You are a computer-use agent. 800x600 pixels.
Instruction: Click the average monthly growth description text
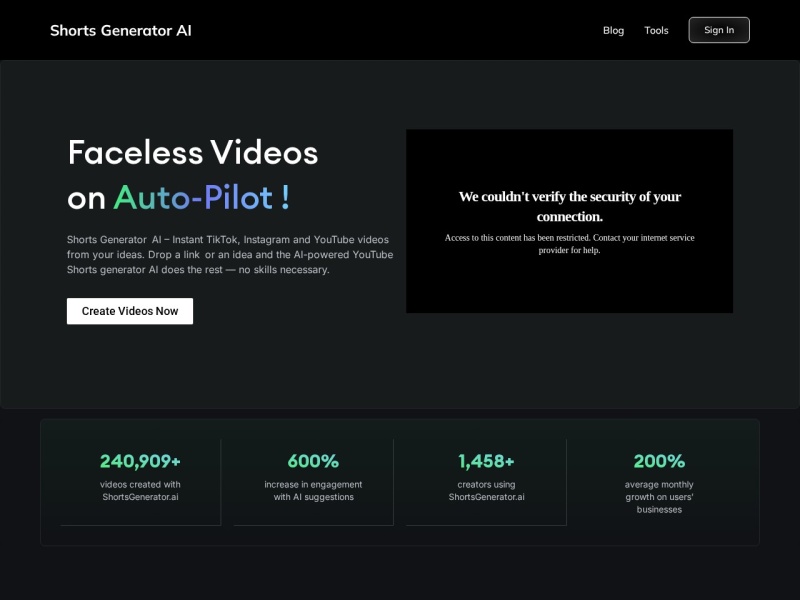click(x=657, y=497)
